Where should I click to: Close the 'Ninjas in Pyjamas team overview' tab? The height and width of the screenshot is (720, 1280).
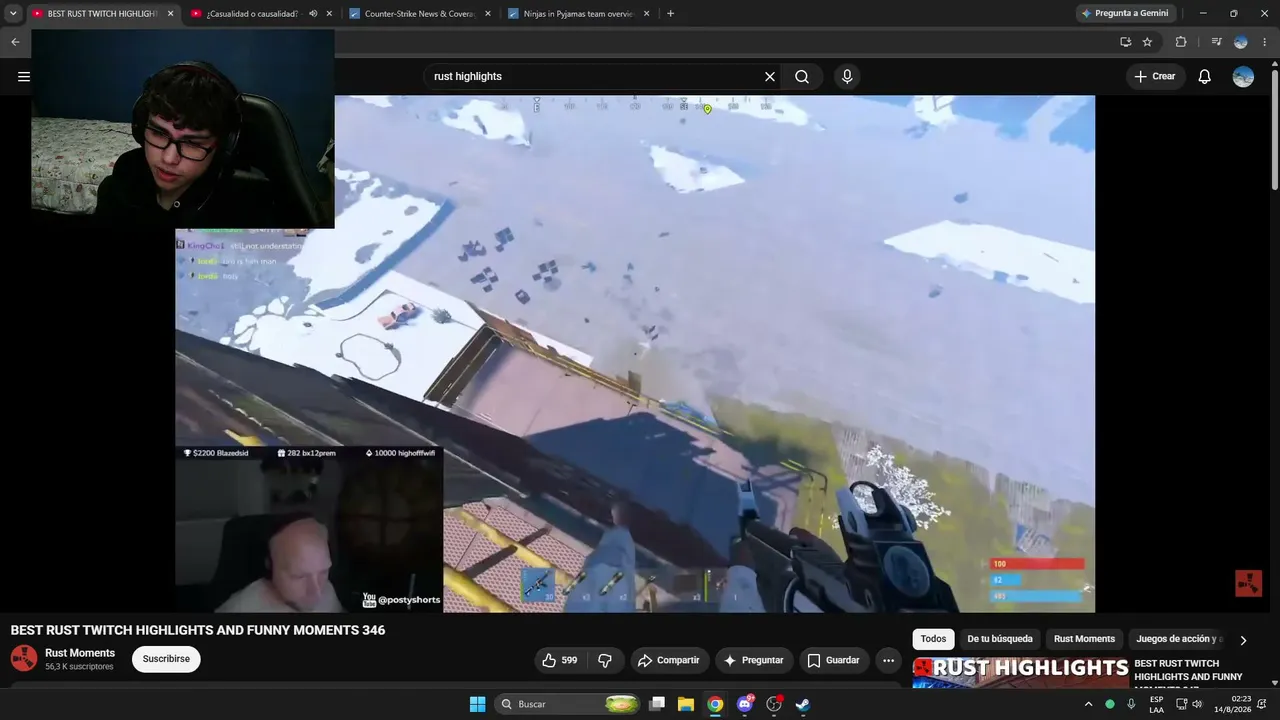(x=647, y=14)
